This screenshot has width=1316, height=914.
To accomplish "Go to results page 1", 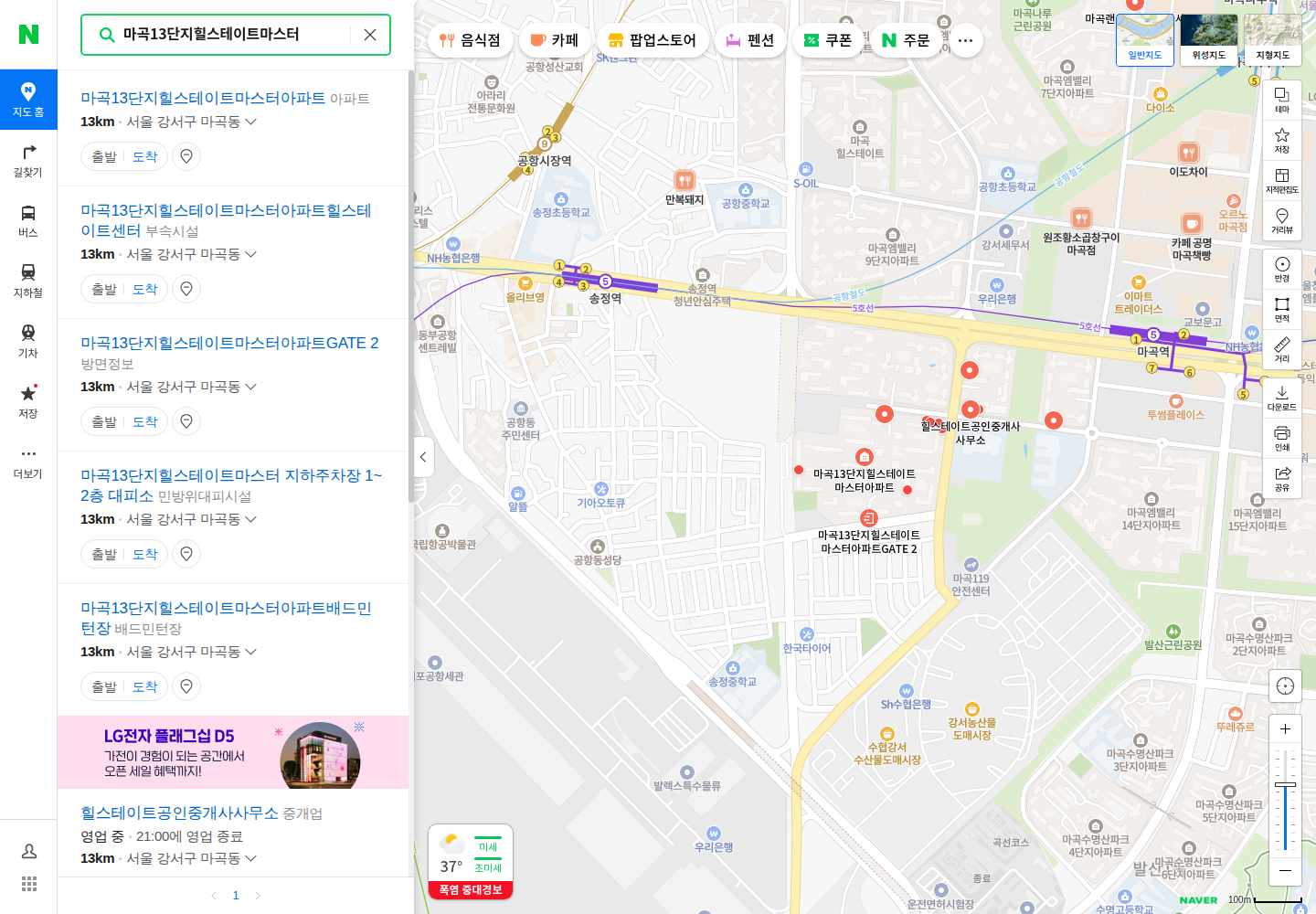I will tap(236, 896).
